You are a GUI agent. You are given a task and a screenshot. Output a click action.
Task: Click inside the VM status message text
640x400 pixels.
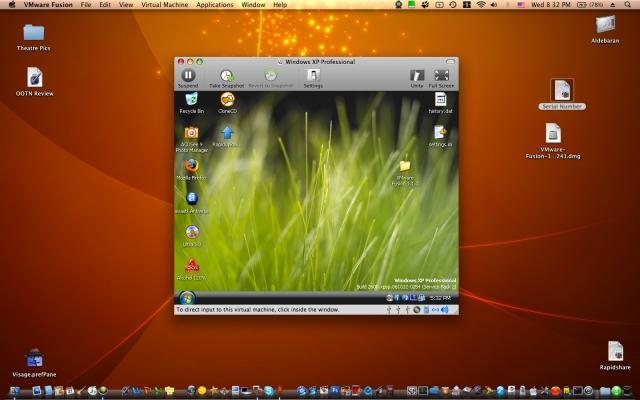258,310
